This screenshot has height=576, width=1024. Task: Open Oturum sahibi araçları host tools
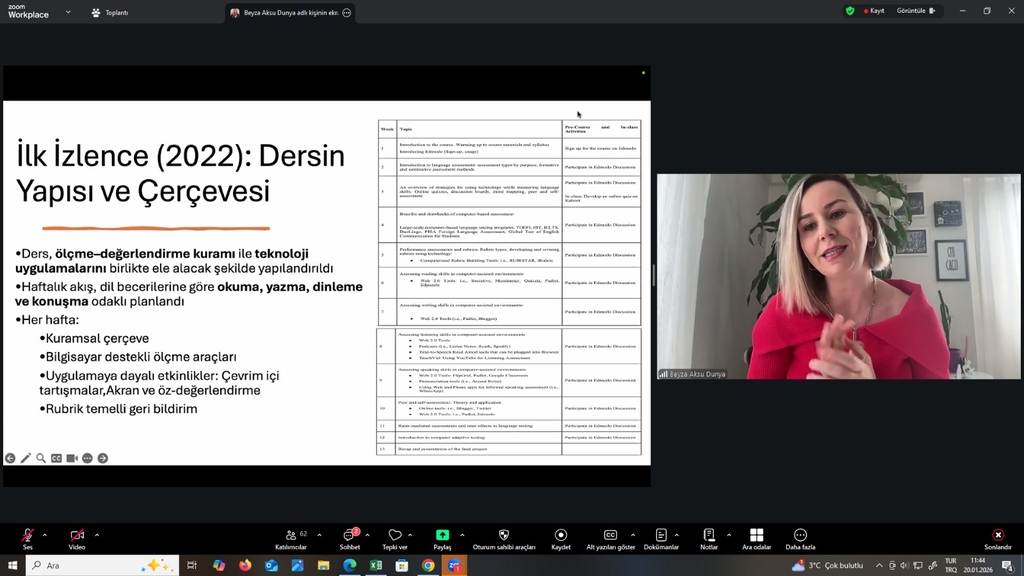pyautogui.click(x=504, y=536)
